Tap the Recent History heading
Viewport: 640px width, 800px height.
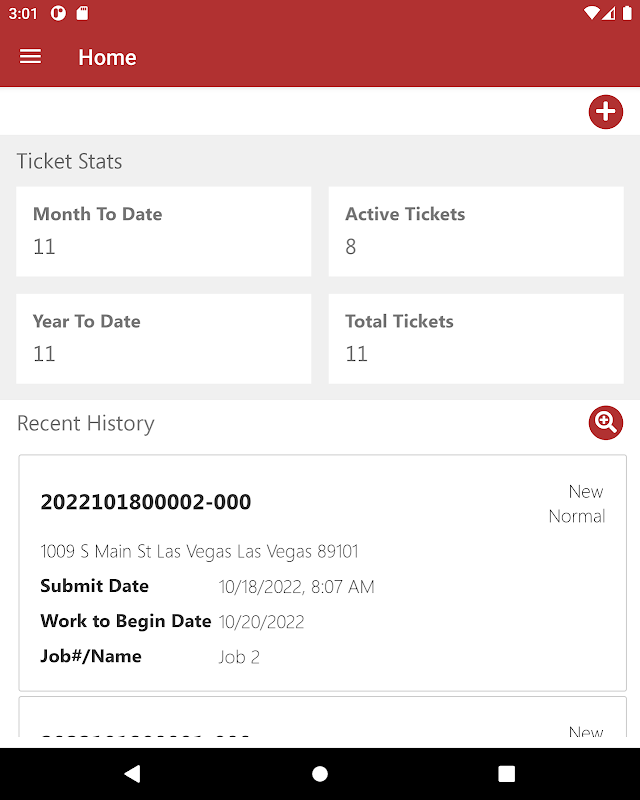pos(86,424)
